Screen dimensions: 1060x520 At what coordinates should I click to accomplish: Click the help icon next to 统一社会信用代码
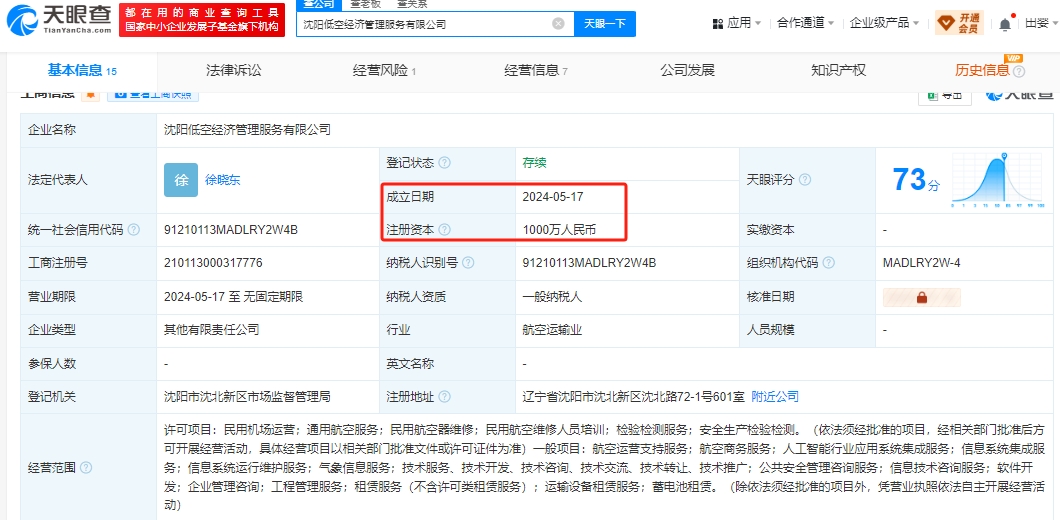coord(134,230)
